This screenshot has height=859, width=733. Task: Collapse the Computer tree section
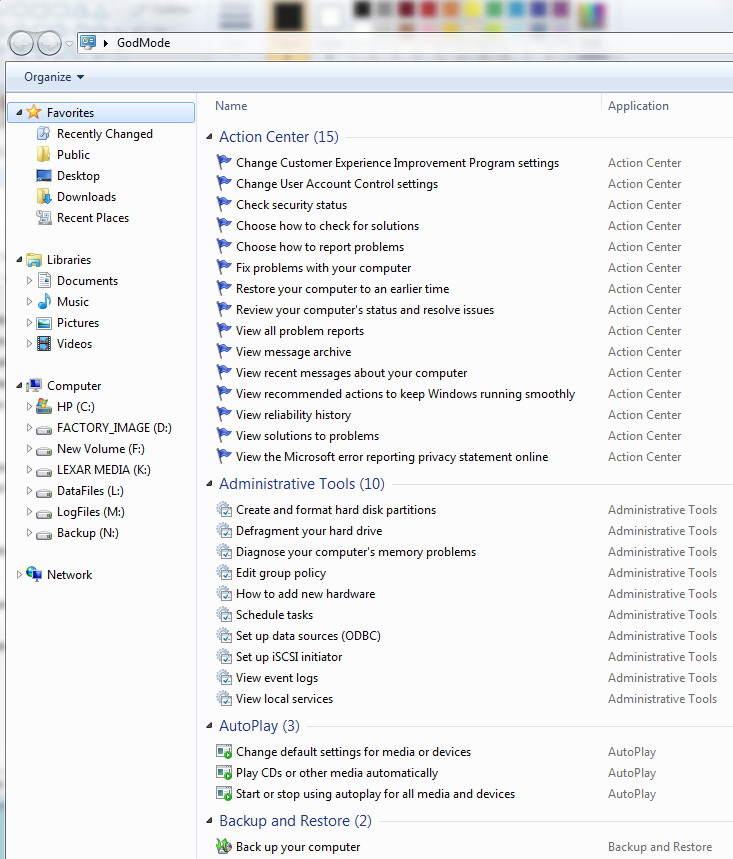pyautogui.click(x=19, y=386)
